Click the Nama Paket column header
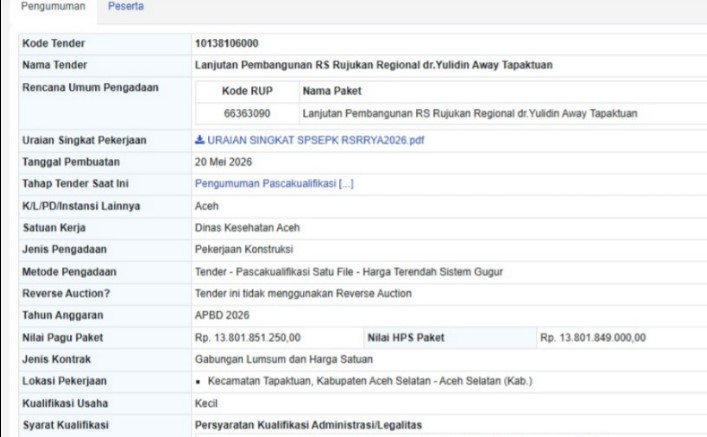The image size is (707, 437). 332,91
